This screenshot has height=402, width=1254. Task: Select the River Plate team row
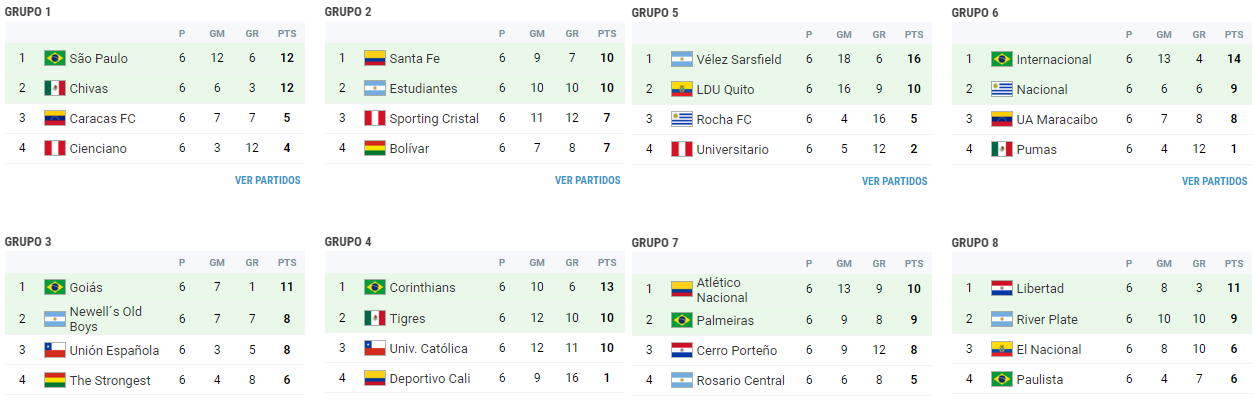1100,319
